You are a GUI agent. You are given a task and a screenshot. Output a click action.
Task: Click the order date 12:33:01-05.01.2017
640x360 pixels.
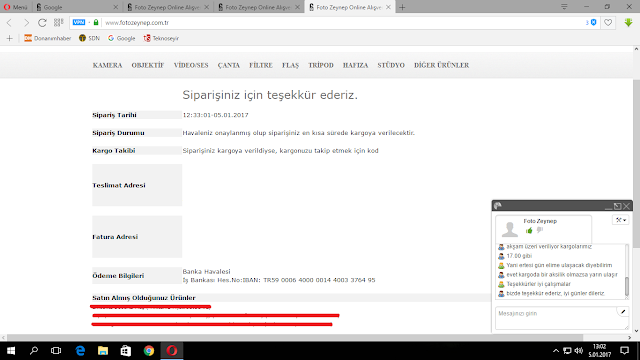point(216,115)
